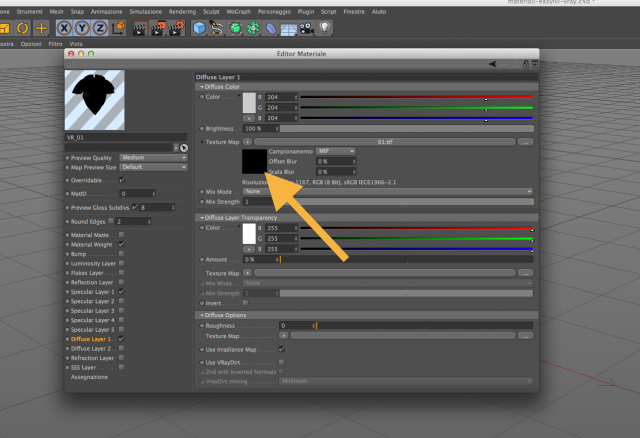Click the 01.tif texture button
This screenshot has height=438, width=640.
pyautogui.click(x=384, y=142)
